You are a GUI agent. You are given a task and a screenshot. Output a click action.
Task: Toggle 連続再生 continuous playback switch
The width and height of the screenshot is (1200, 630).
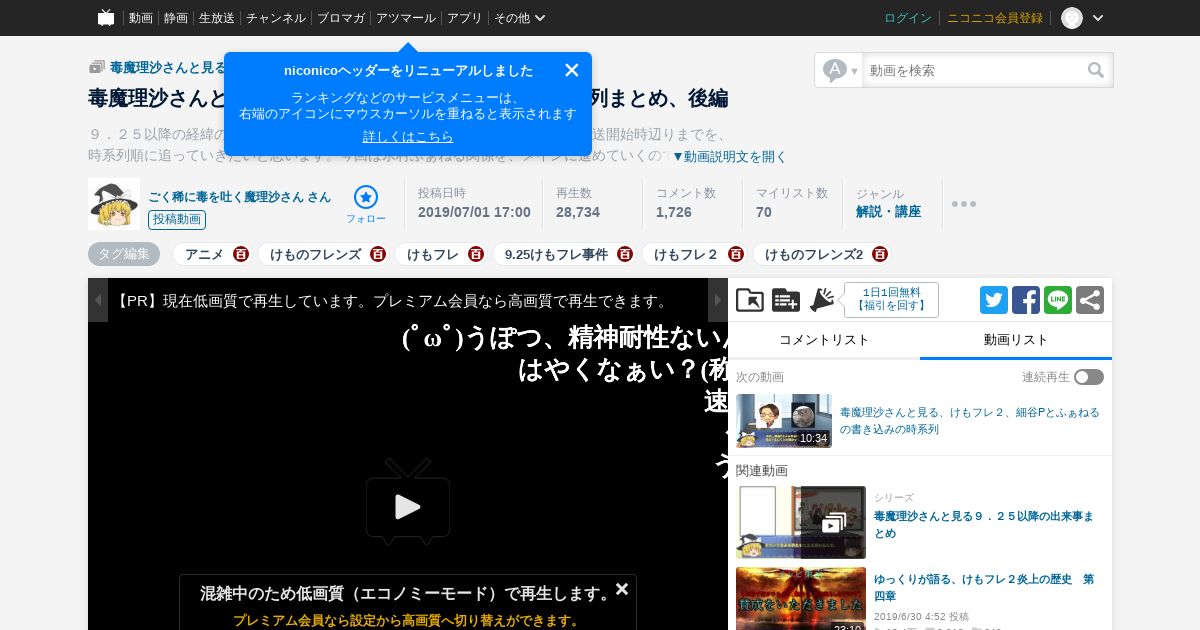[x=1089, y=377]
